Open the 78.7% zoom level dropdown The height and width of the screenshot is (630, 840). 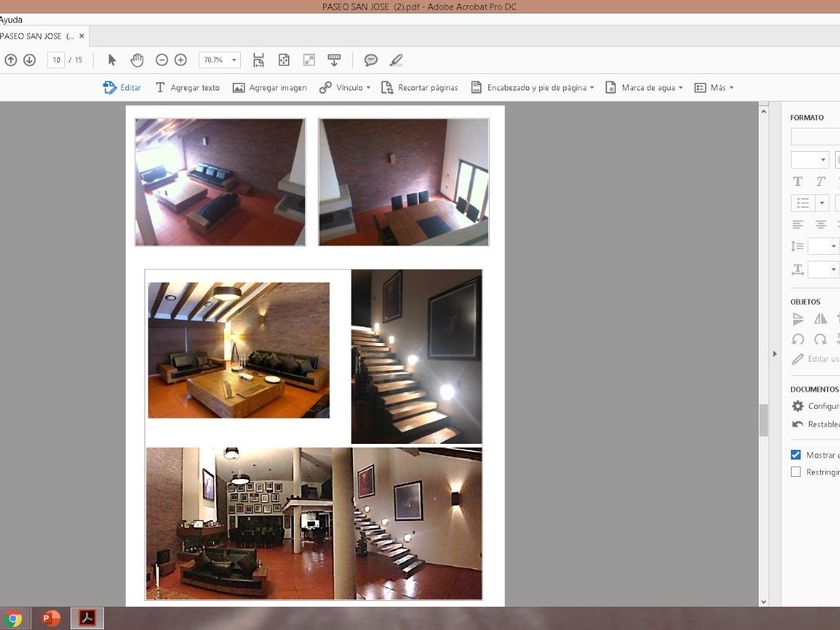(220, 60)
